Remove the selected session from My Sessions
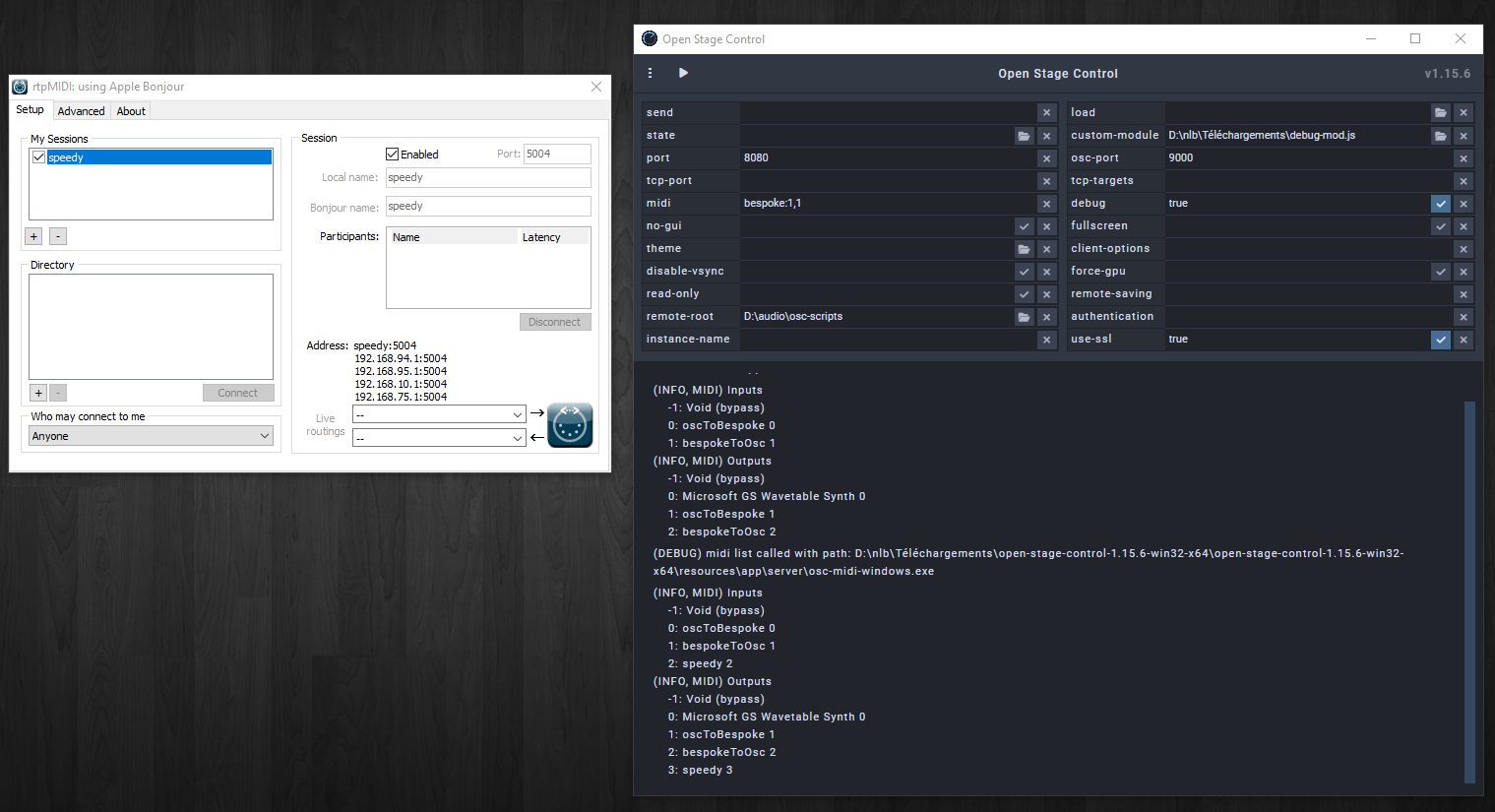The height and width of the screenshot is (812, 1495). 58,236
